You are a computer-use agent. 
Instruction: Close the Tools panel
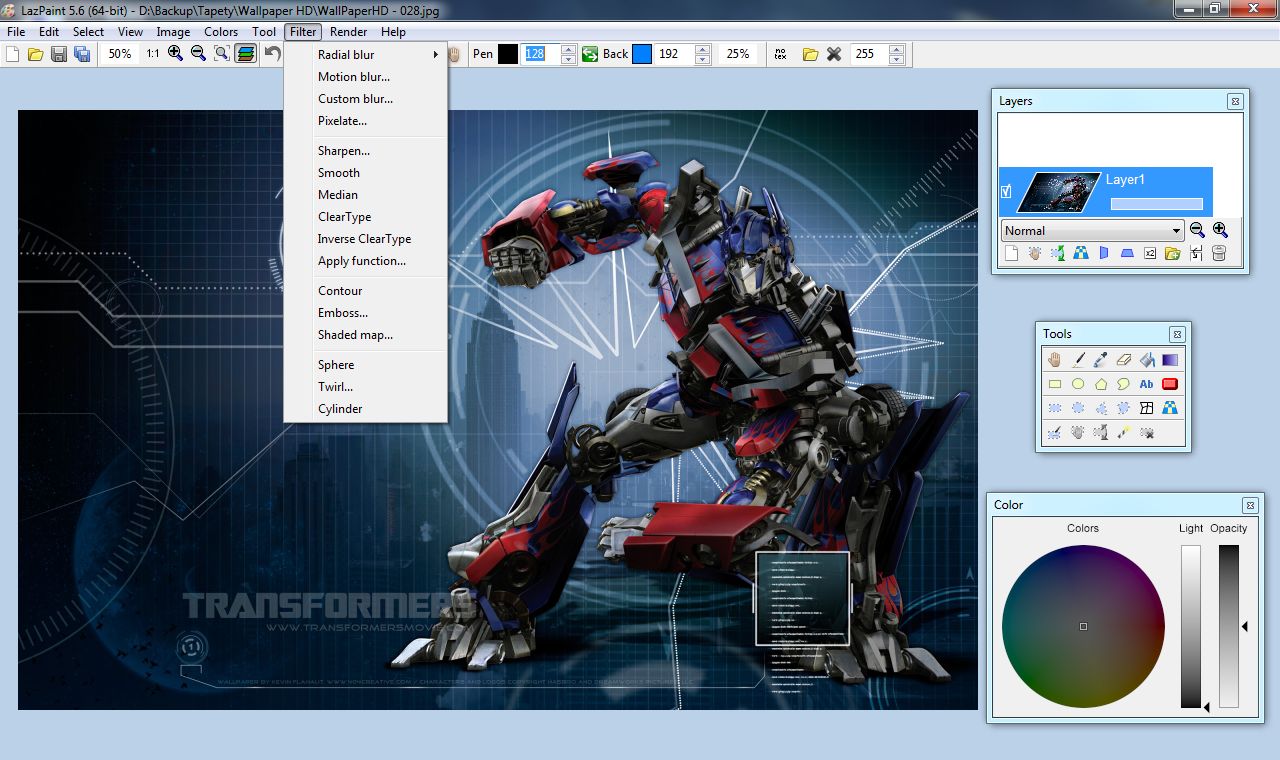(1177, 334)
